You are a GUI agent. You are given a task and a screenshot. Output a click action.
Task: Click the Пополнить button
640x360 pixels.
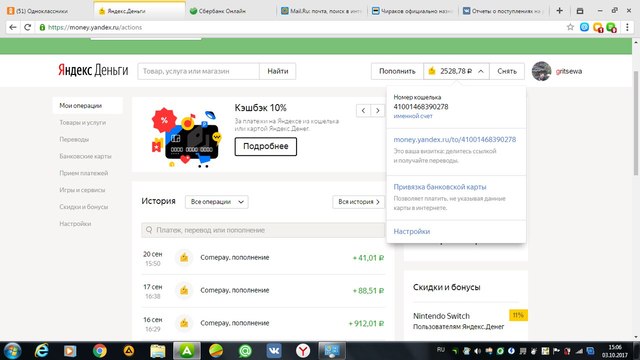point(397,71)
